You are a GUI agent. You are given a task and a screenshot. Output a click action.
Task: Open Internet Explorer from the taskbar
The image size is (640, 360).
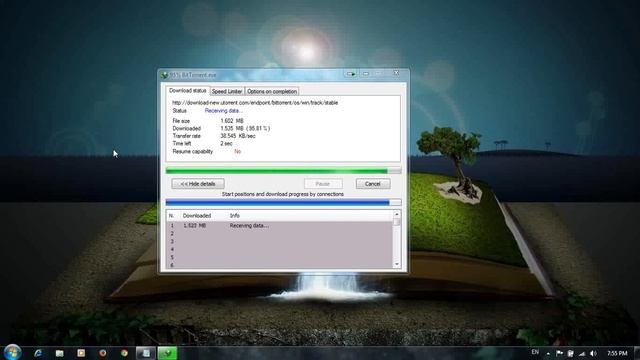click(x=38, y=353)
